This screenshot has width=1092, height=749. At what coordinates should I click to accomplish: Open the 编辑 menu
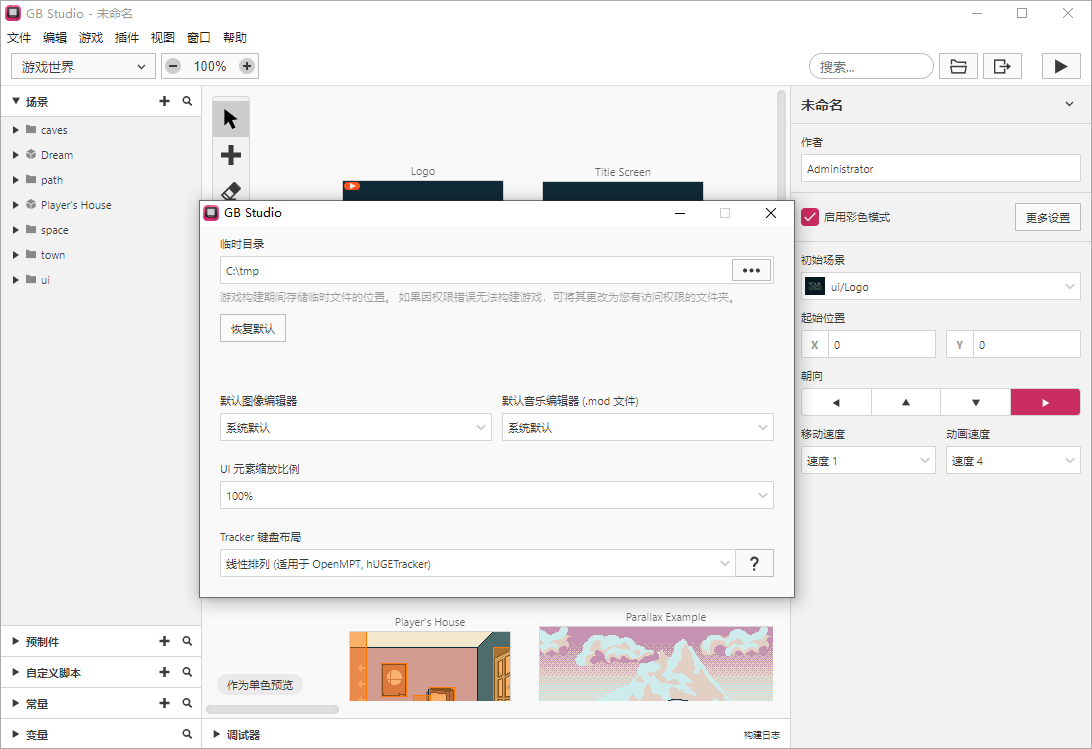[55, 38]
